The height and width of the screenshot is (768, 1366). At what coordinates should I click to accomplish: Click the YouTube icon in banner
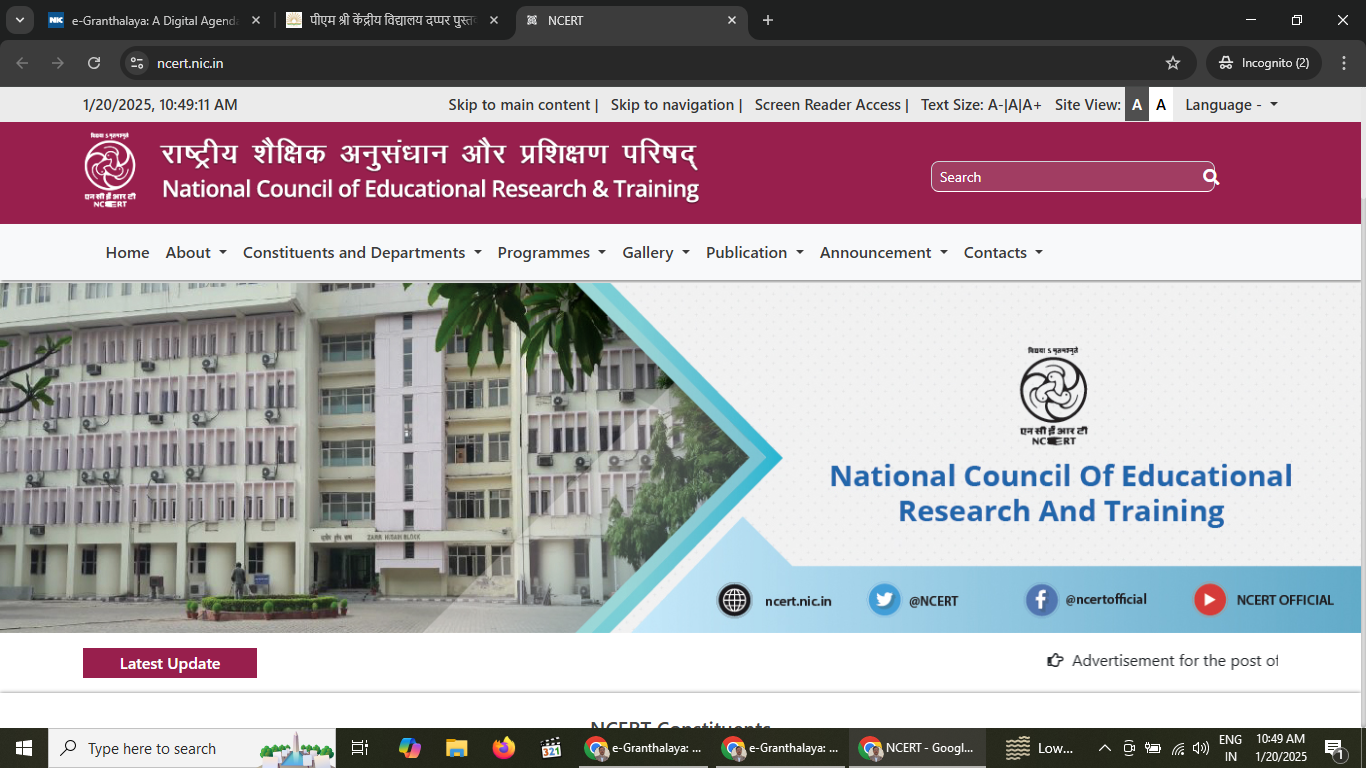click(1210, 600)
